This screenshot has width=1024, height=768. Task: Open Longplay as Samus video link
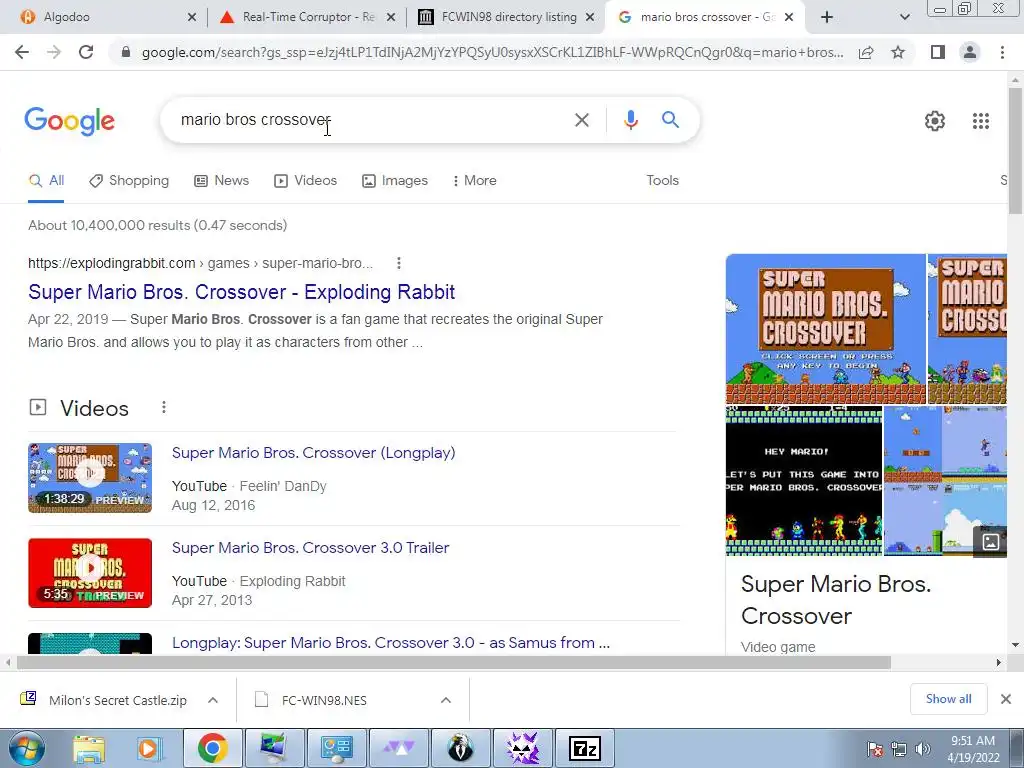click(x=391, y=643)
